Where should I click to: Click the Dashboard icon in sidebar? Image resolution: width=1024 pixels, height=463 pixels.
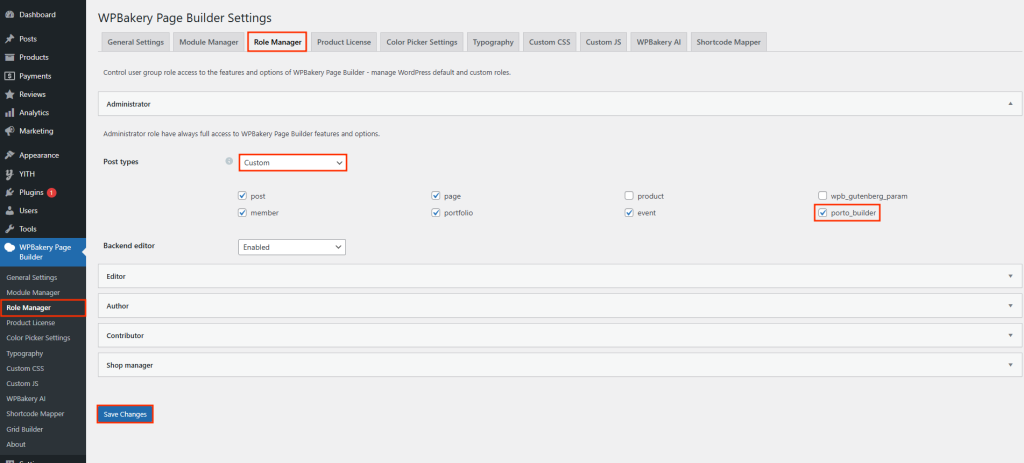9,15
